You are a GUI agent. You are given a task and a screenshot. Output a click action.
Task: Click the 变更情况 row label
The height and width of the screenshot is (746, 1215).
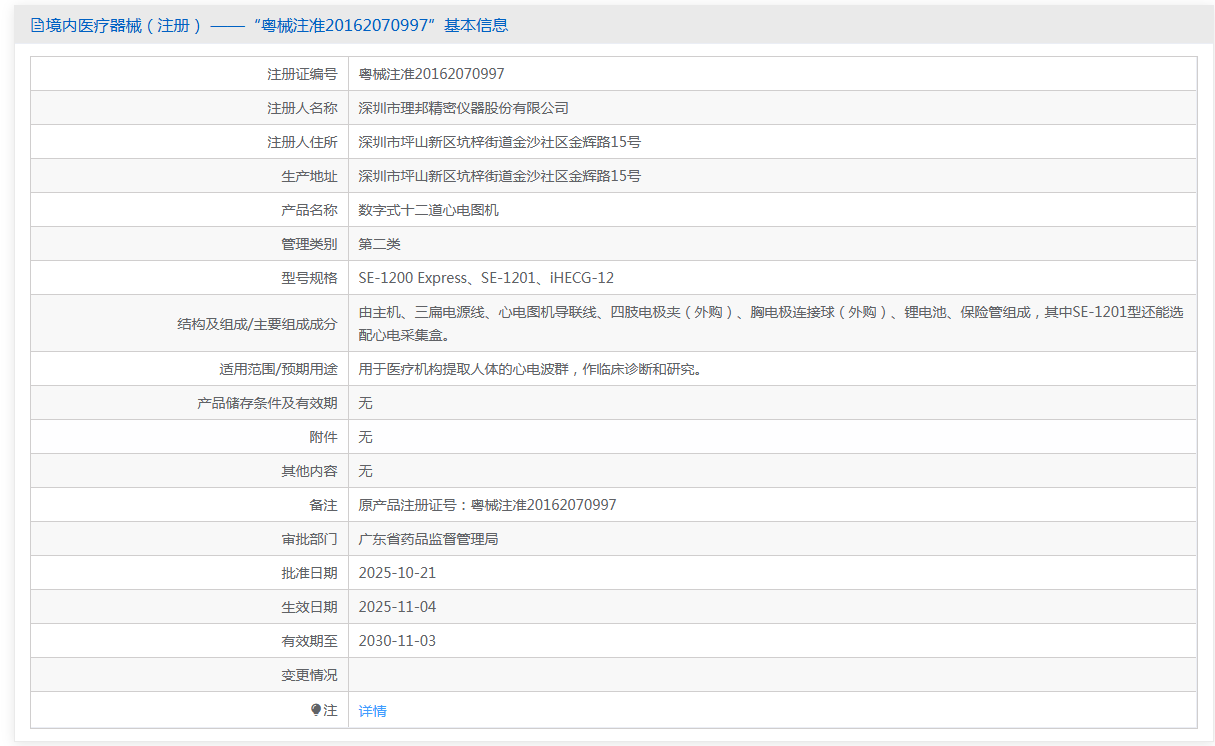(309, 675)
